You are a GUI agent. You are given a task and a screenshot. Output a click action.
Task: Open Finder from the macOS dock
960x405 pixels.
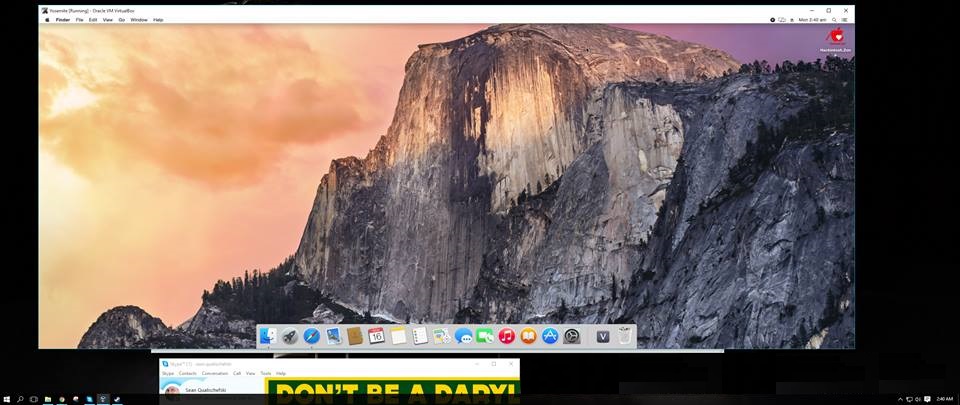click(268, 336)
